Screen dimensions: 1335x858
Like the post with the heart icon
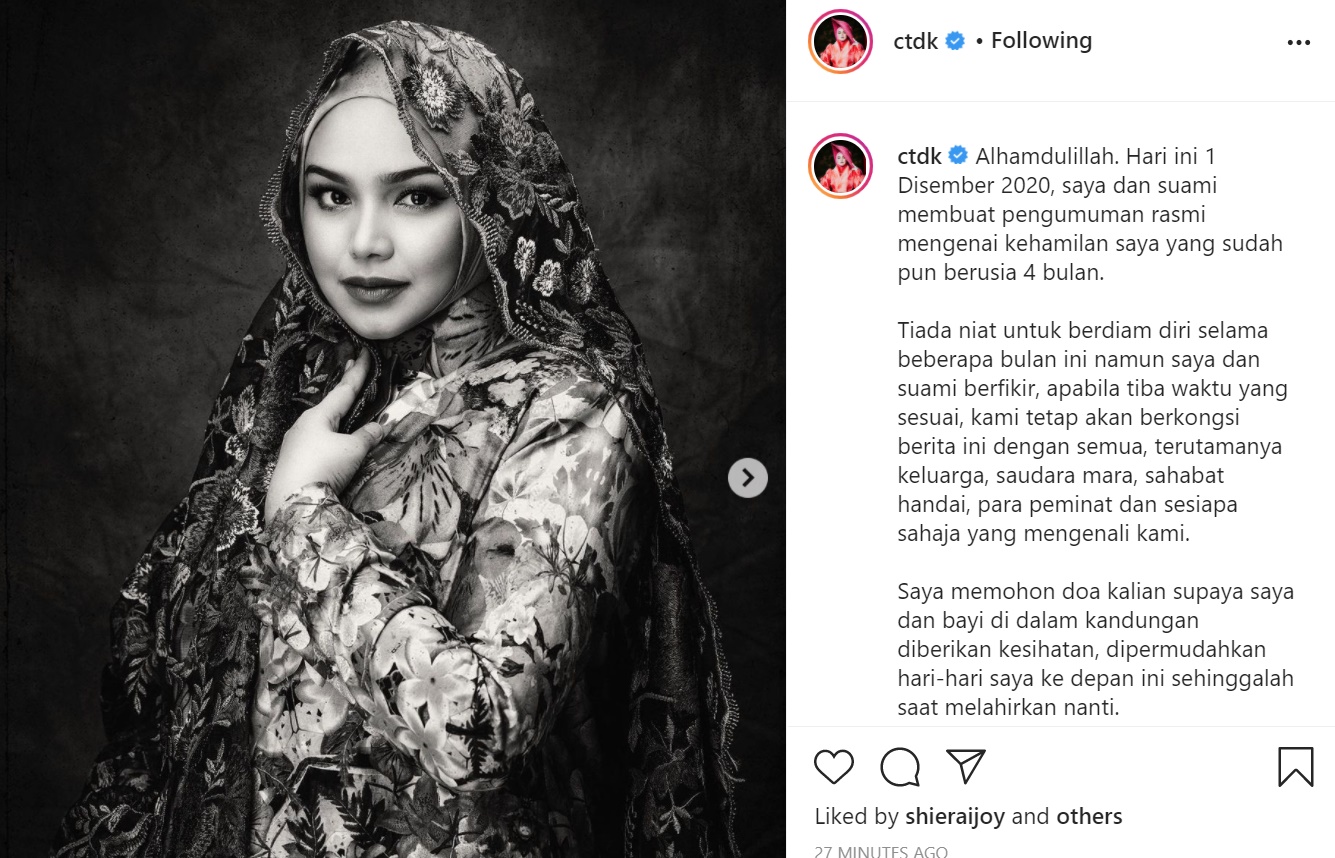pyautogui.click(x=834, y=767)
